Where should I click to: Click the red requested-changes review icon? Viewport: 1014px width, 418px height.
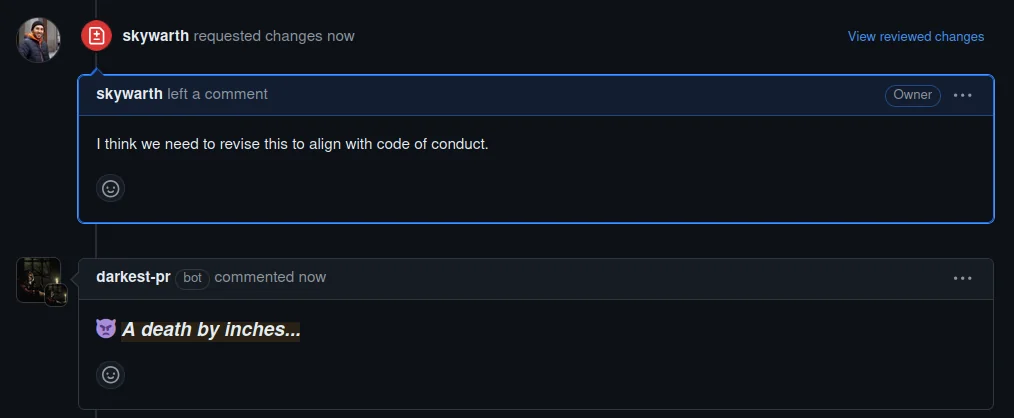click(x=96, y=36)
